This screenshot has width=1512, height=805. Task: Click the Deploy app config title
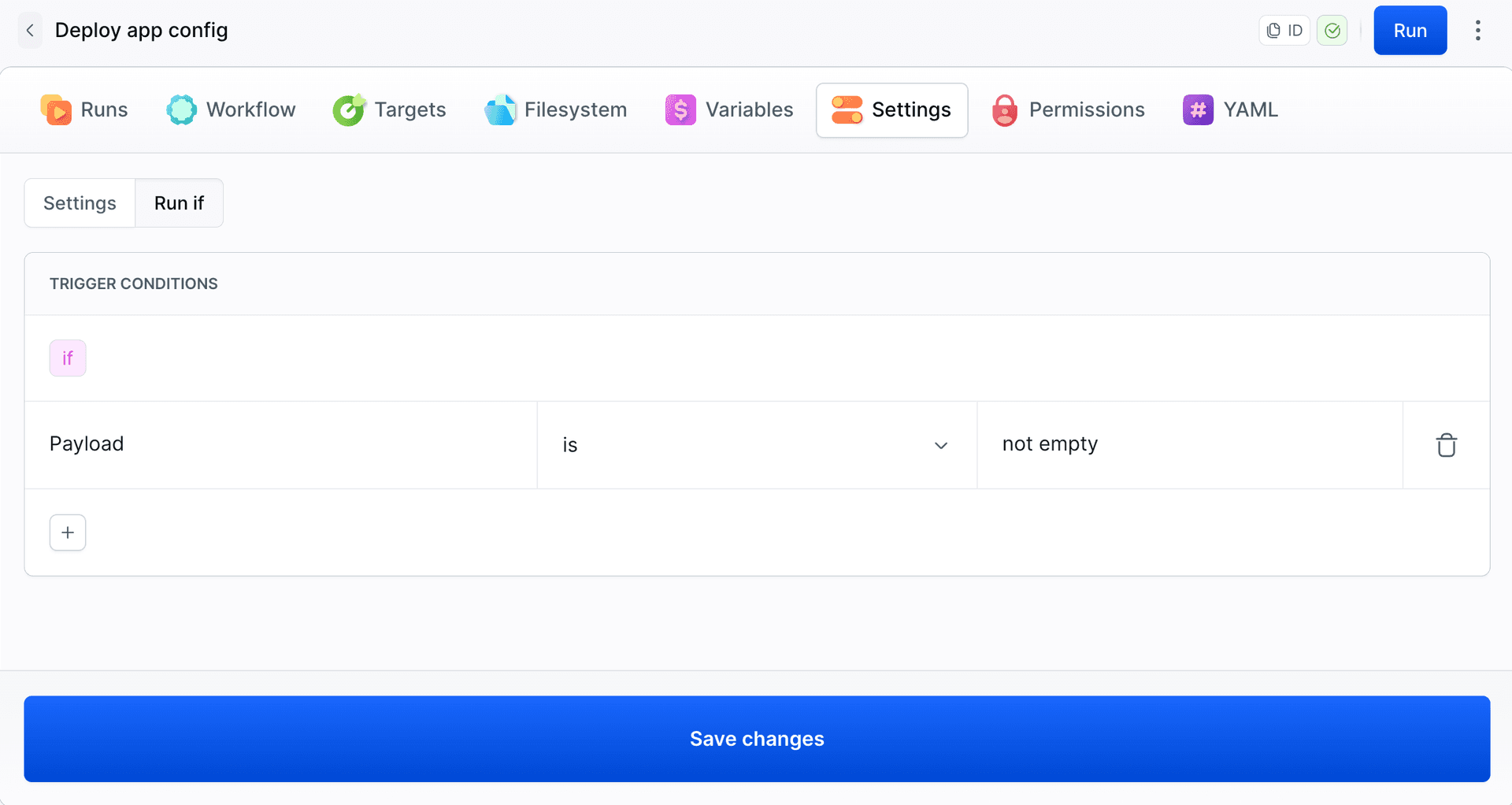click(x=142, y=31)
